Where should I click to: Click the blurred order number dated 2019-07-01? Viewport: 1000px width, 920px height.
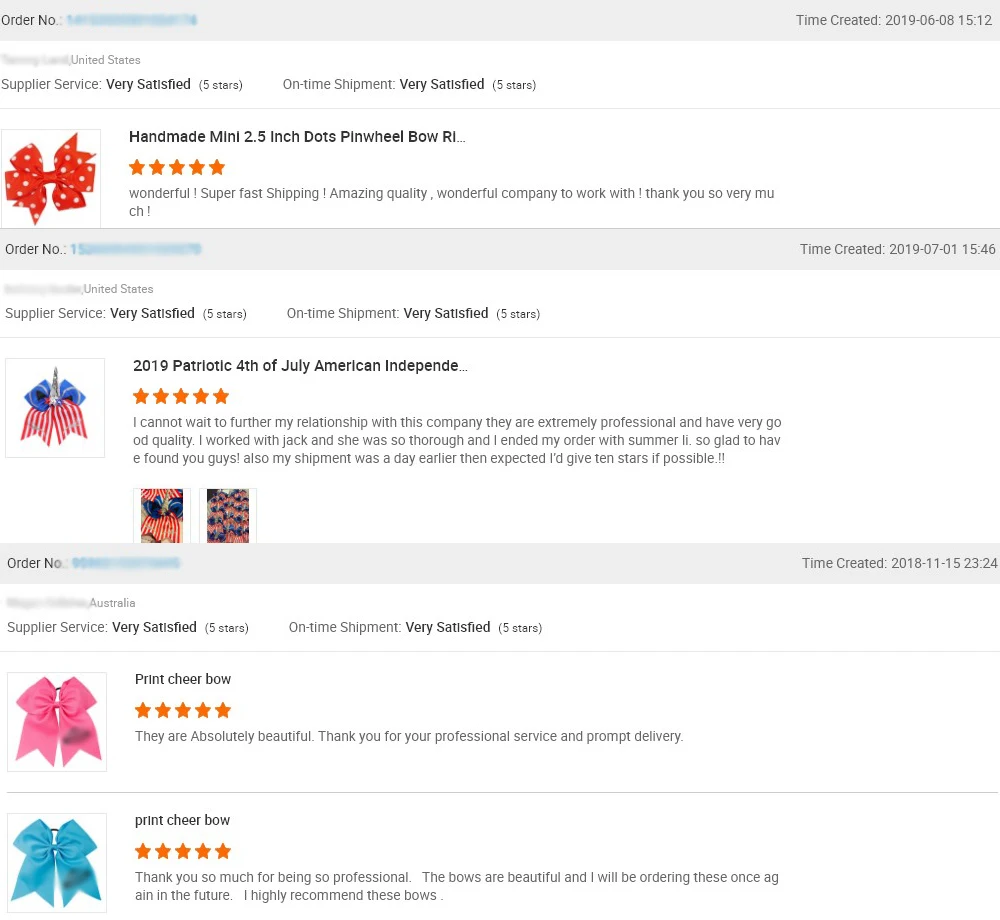coord(135,249)
